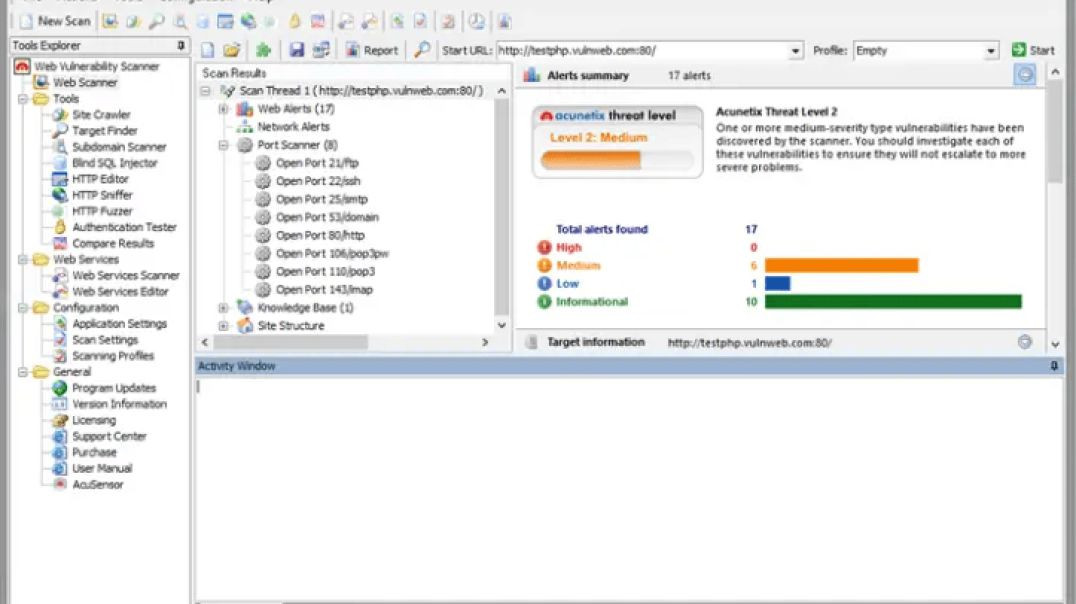1076x604 pixels.
Task: Select Open Port 80/http
Action: 320,235
